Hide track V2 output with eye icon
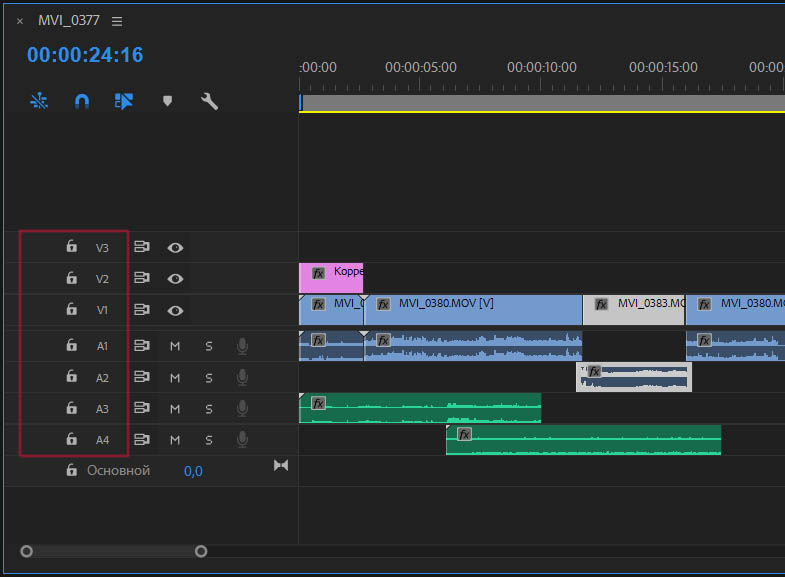This screenshot has width=785, height=577. [175, 279]
